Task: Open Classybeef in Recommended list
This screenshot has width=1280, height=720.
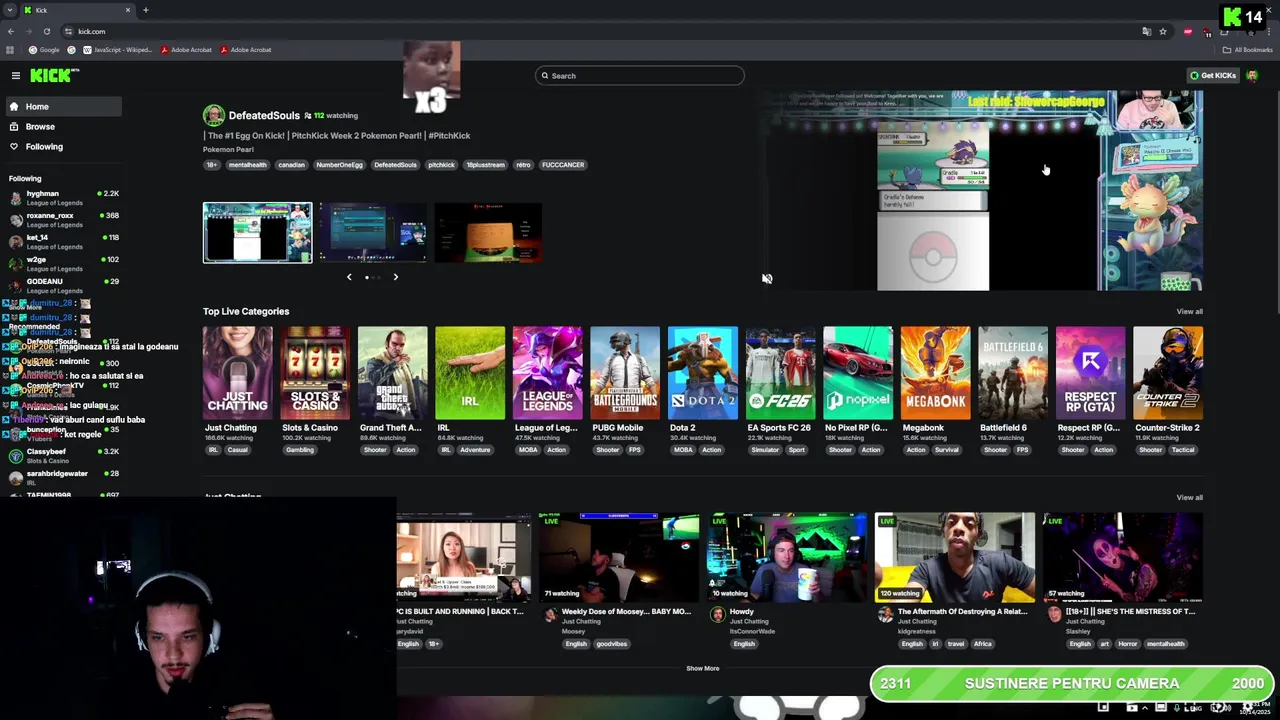Action: 62,456
